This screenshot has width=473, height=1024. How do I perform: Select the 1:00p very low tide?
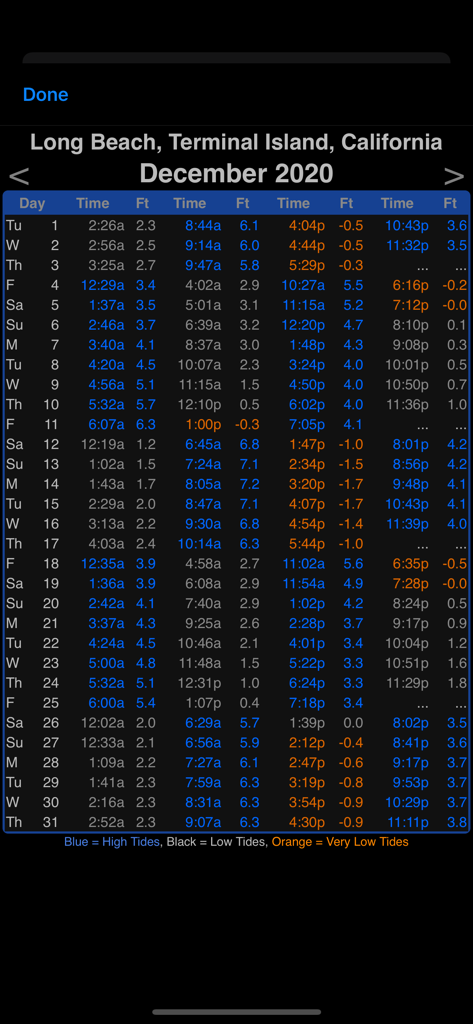(203, 424)
